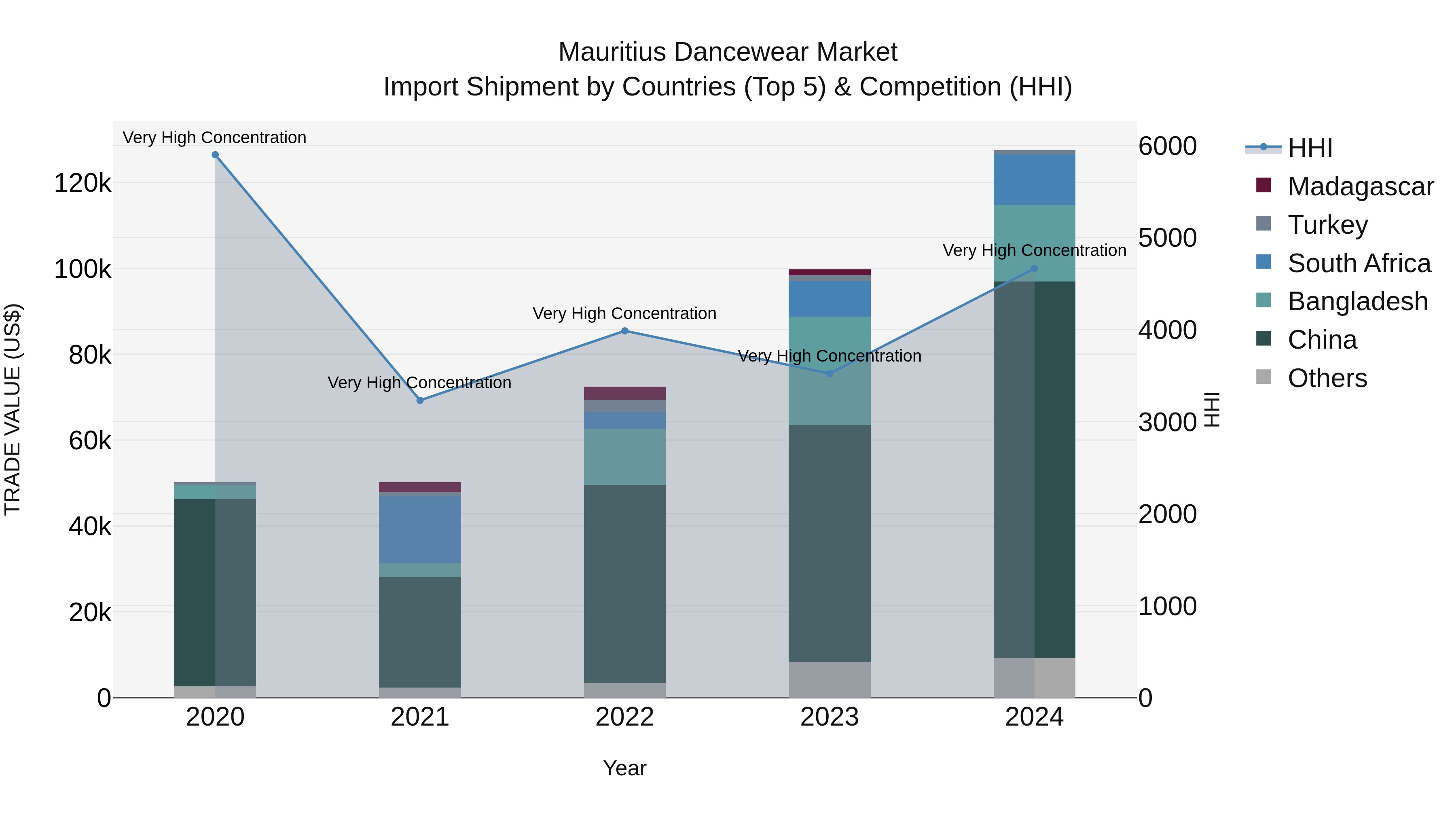Viewport: 1456px width, 819px height.
Task: Click the Others gray swatch
Action: click(1263, 377)
